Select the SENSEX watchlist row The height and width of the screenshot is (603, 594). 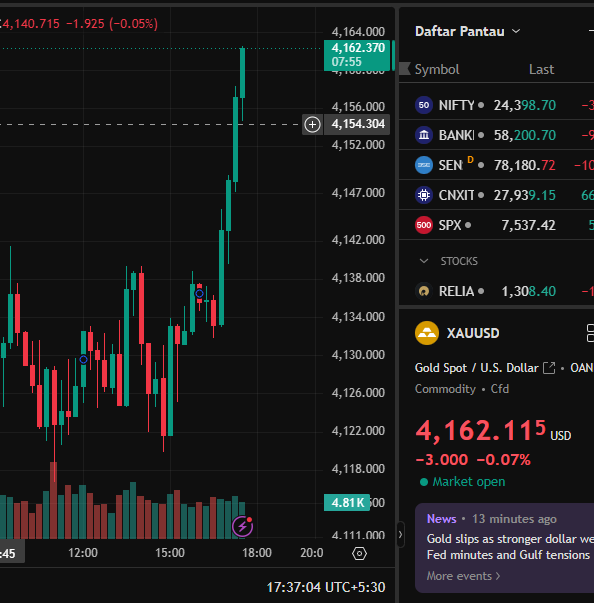pos(496,165)
